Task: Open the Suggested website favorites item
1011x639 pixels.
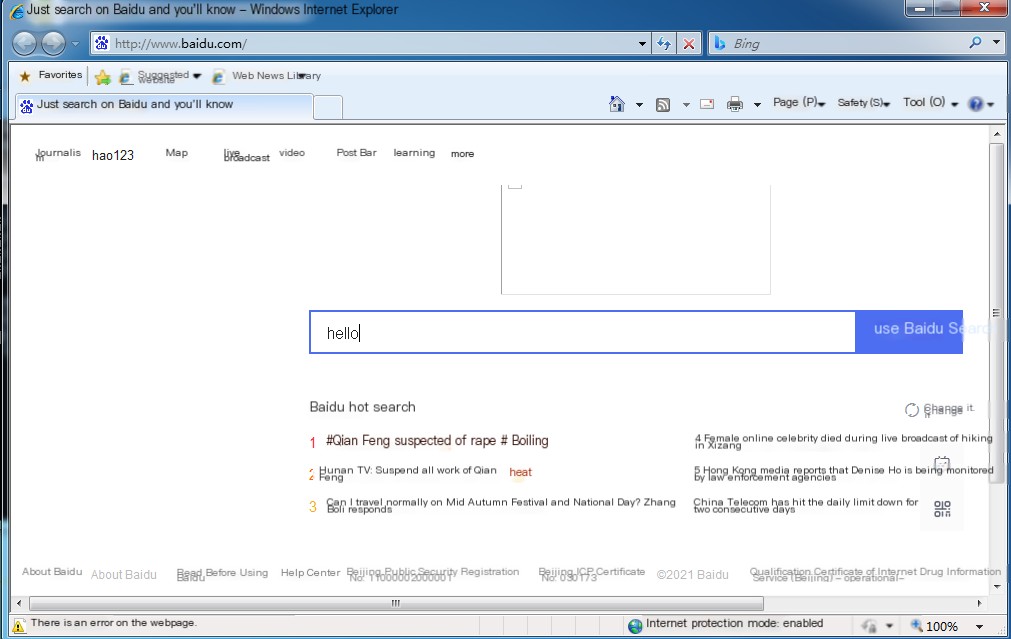Action: 160,76
